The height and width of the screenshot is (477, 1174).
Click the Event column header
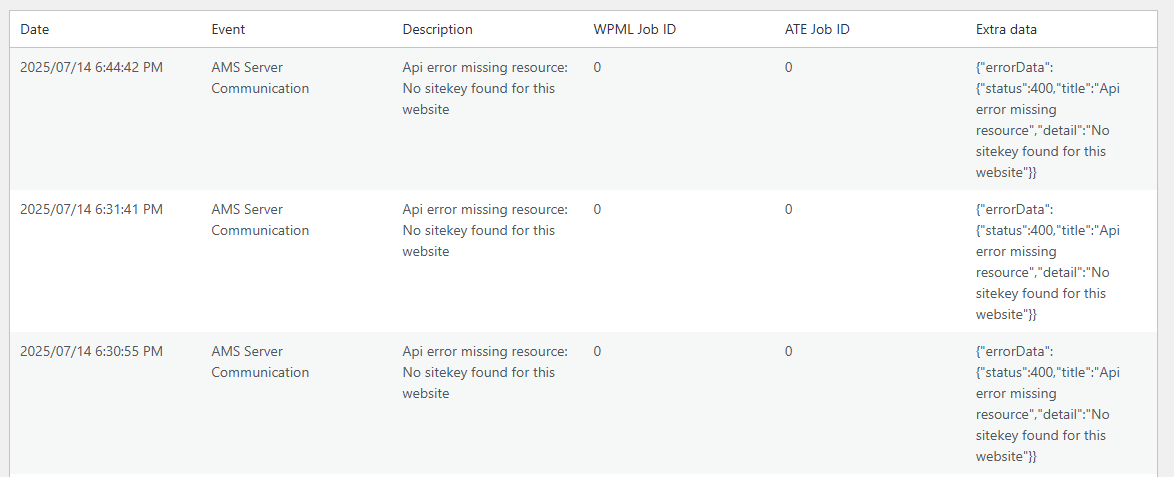(x=228, y=30)
